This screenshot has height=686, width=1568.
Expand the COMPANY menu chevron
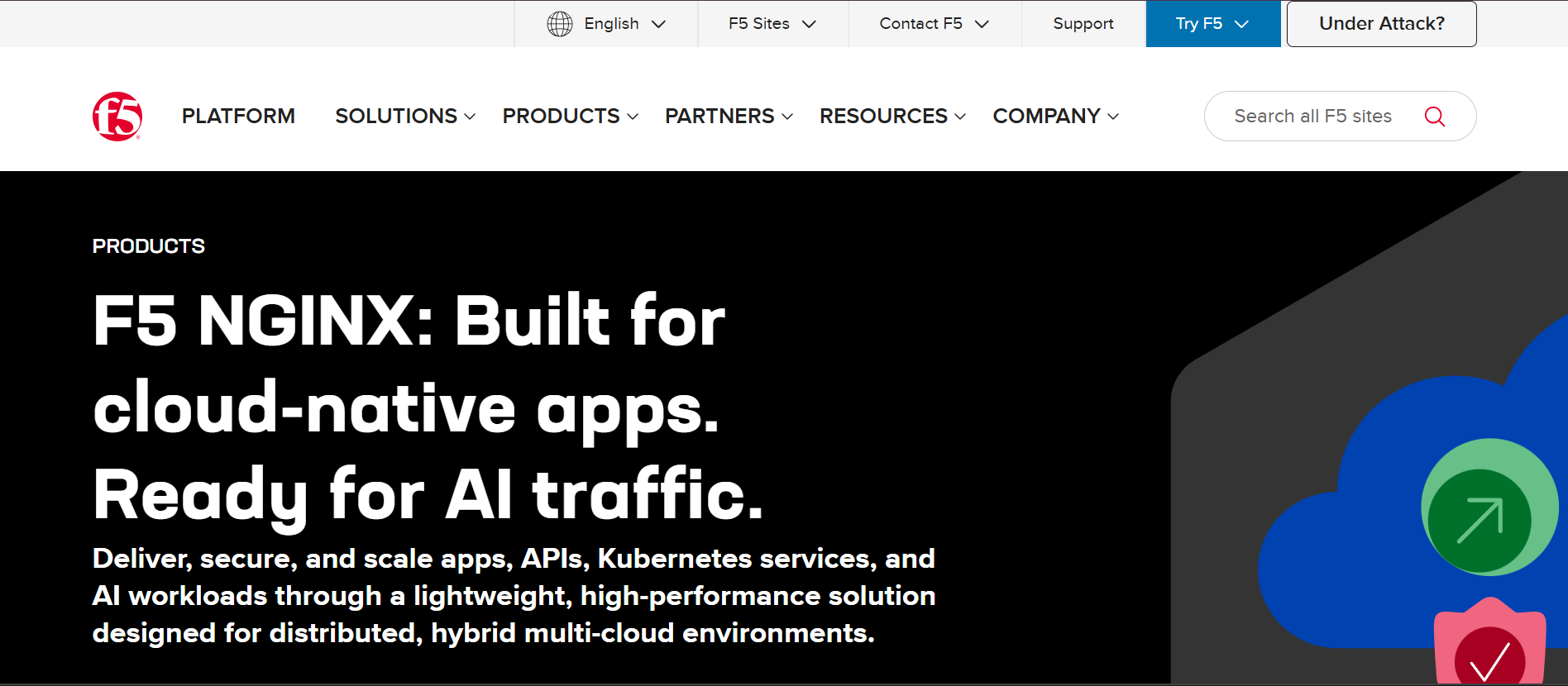click(x=1113, y=117)
